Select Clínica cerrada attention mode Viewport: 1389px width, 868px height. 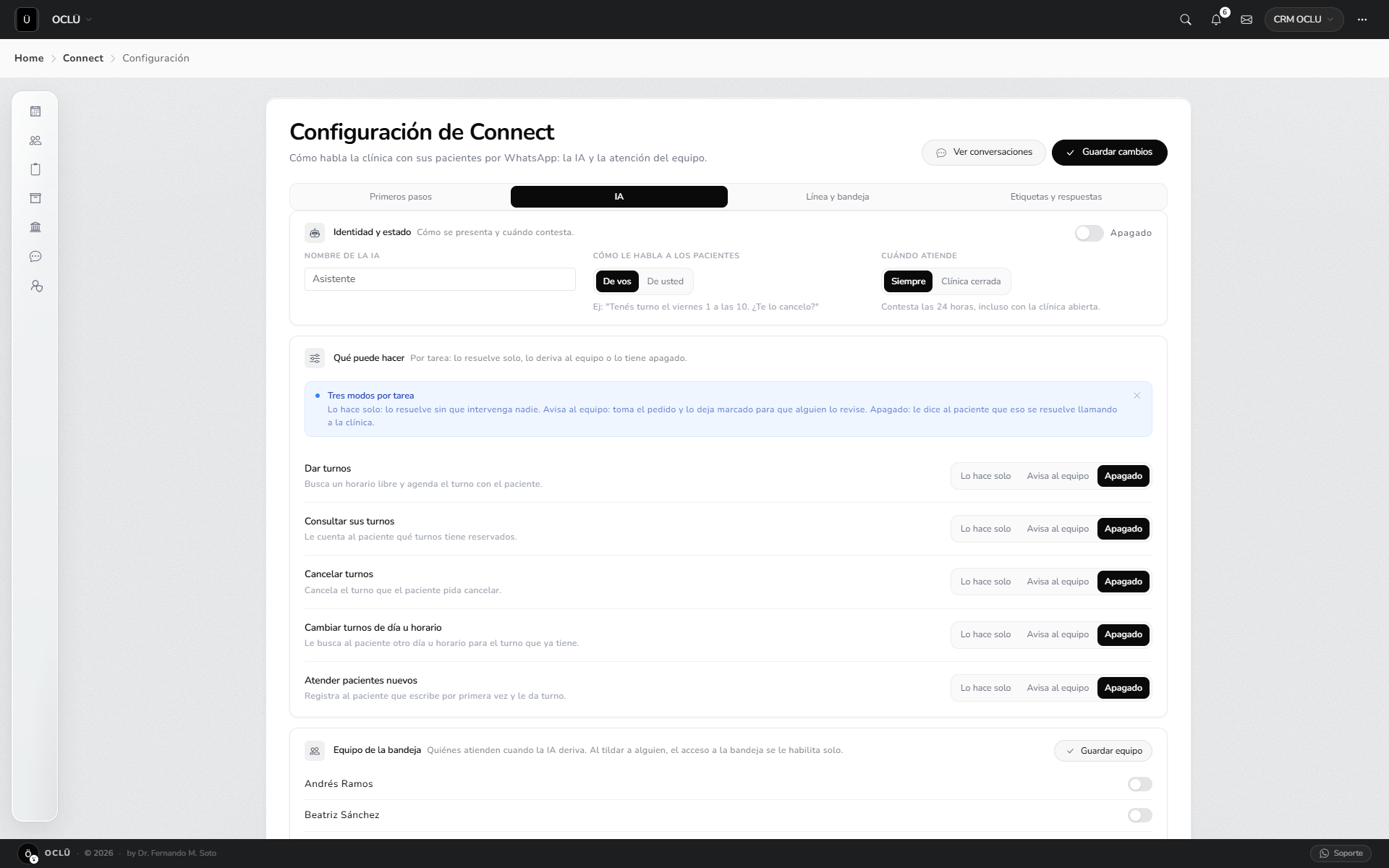tap(971, 281)
